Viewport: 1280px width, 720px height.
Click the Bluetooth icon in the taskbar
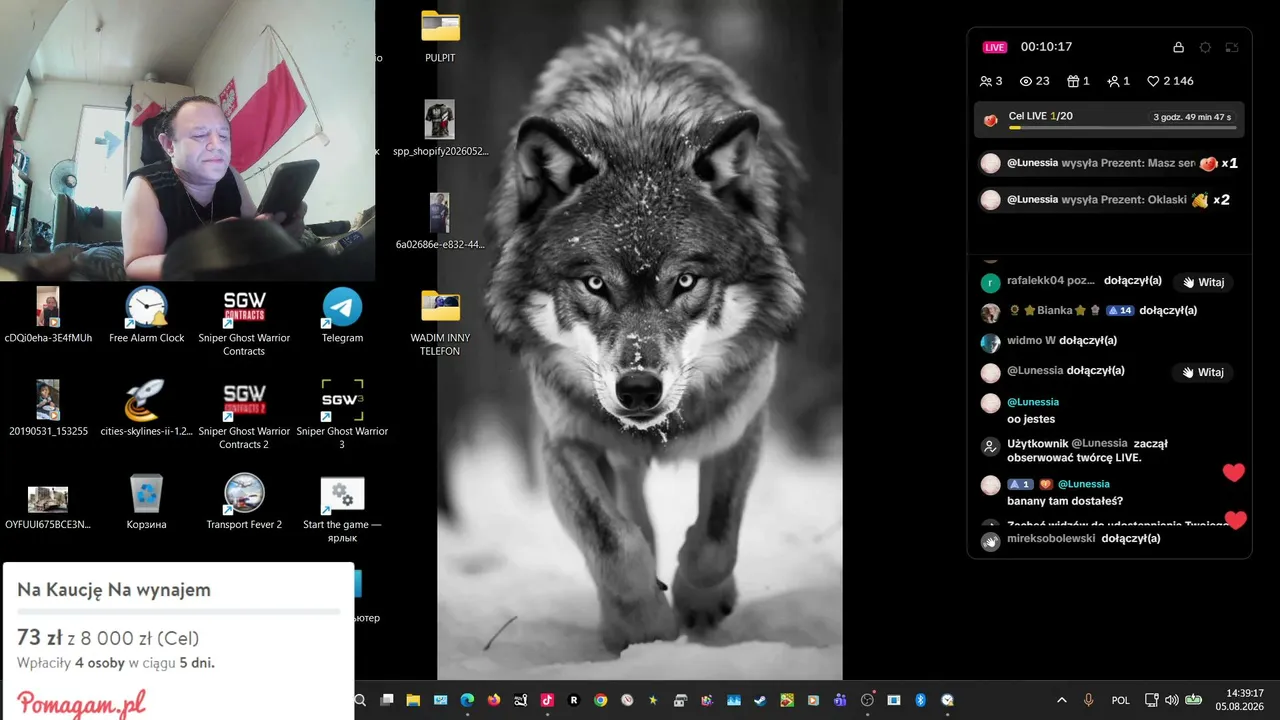[x=920, y=700]
